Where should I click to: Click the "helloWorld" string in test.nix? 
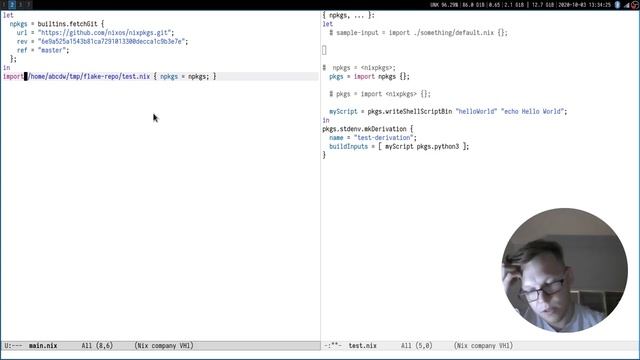[476, 111]
